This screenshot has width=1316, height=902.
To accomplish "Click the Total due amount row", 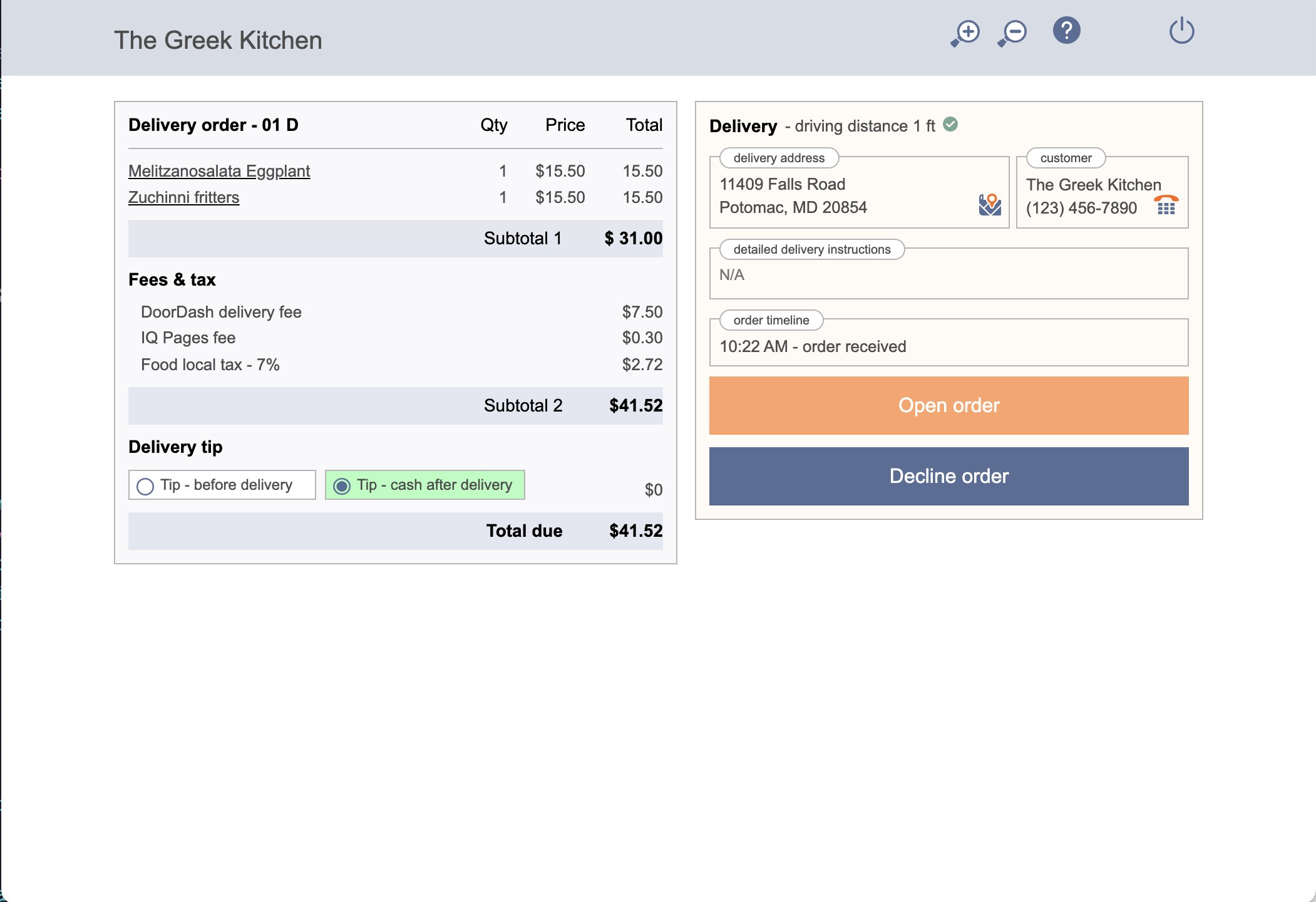I will click(395, 531).
